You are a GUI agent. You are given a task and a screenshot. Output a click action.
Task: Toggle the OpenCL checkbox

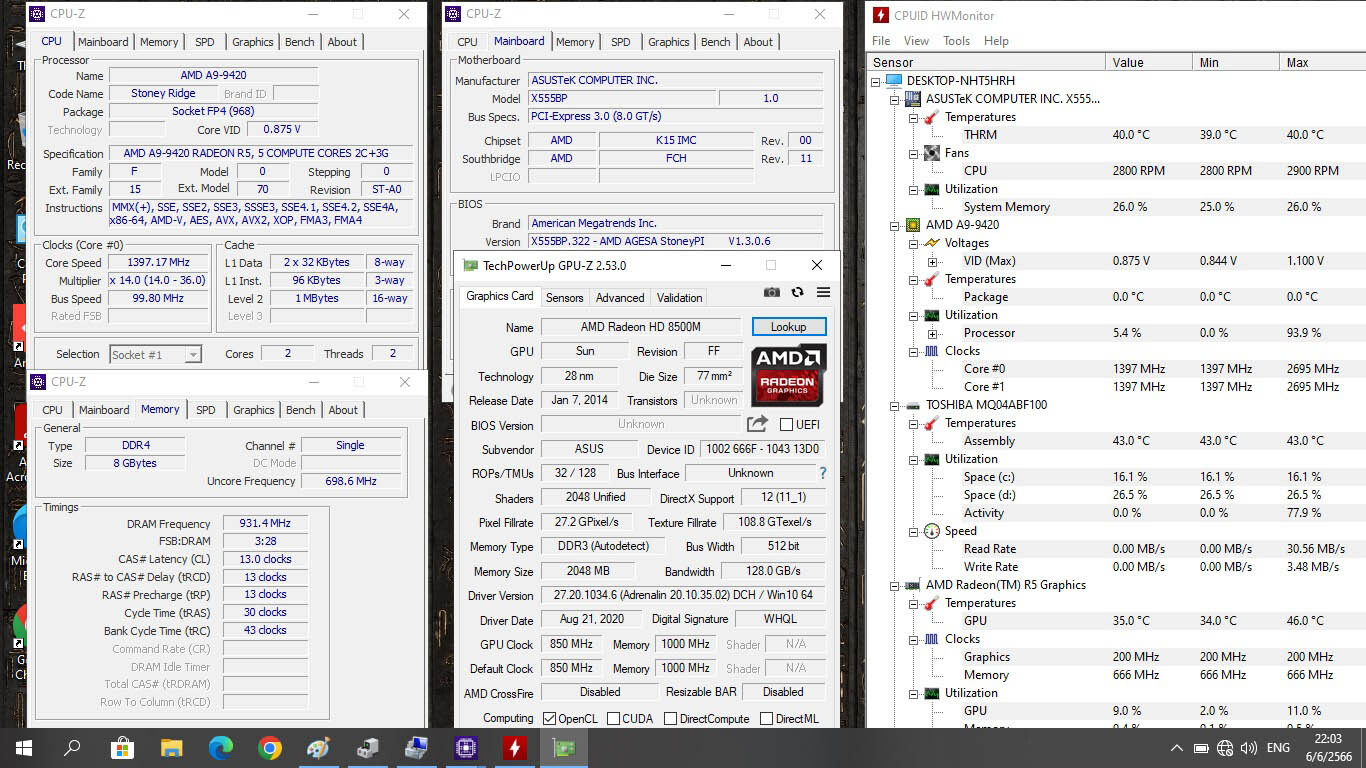(549, 718)
